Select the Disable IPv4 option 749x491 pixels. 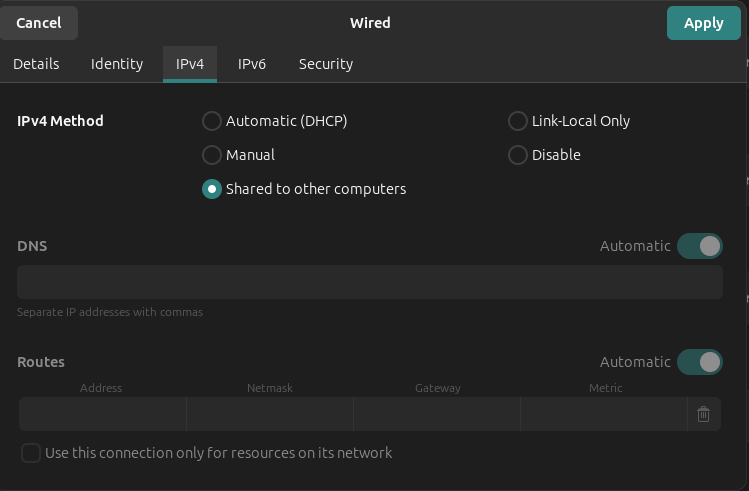click(518, 155)
